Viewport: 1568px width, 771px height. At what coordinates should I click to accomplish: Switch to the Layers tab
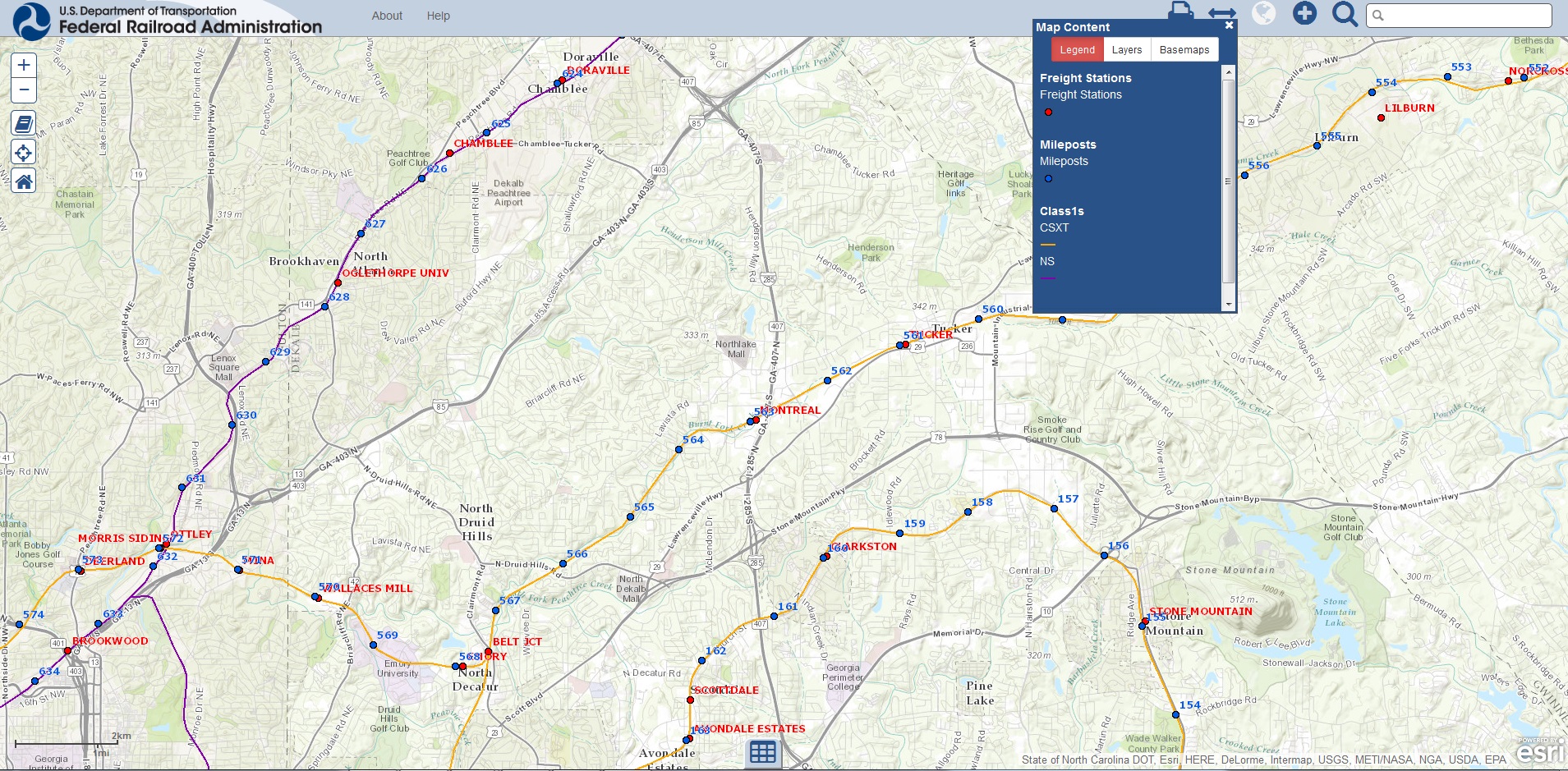[x=1127, y=49]
